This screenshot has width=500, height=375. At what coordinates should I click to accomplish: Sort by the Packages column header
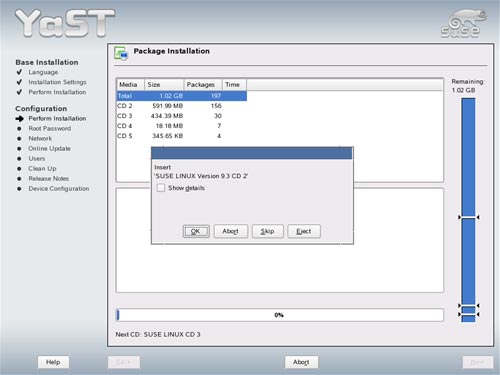point(203,85)
